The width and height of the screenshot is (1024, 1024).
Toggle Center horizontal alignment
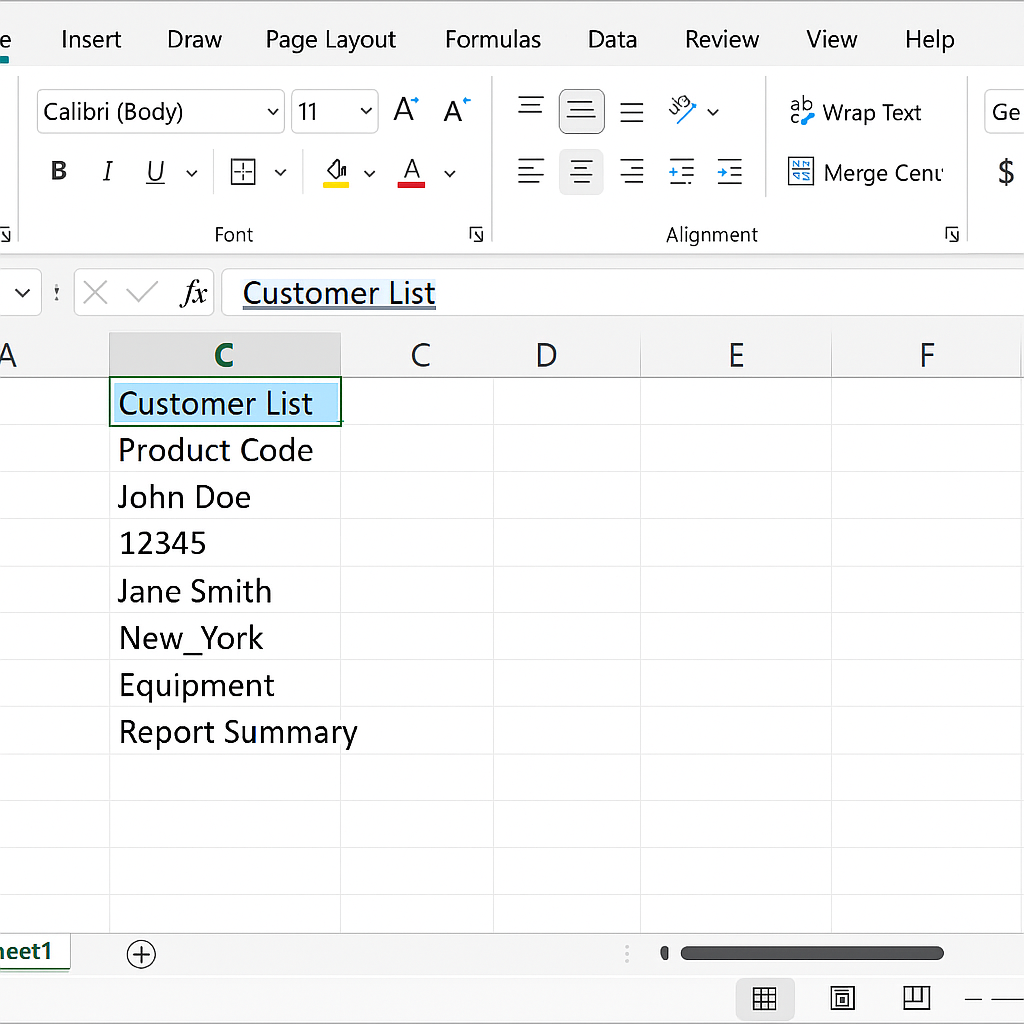tap(581, 172)
